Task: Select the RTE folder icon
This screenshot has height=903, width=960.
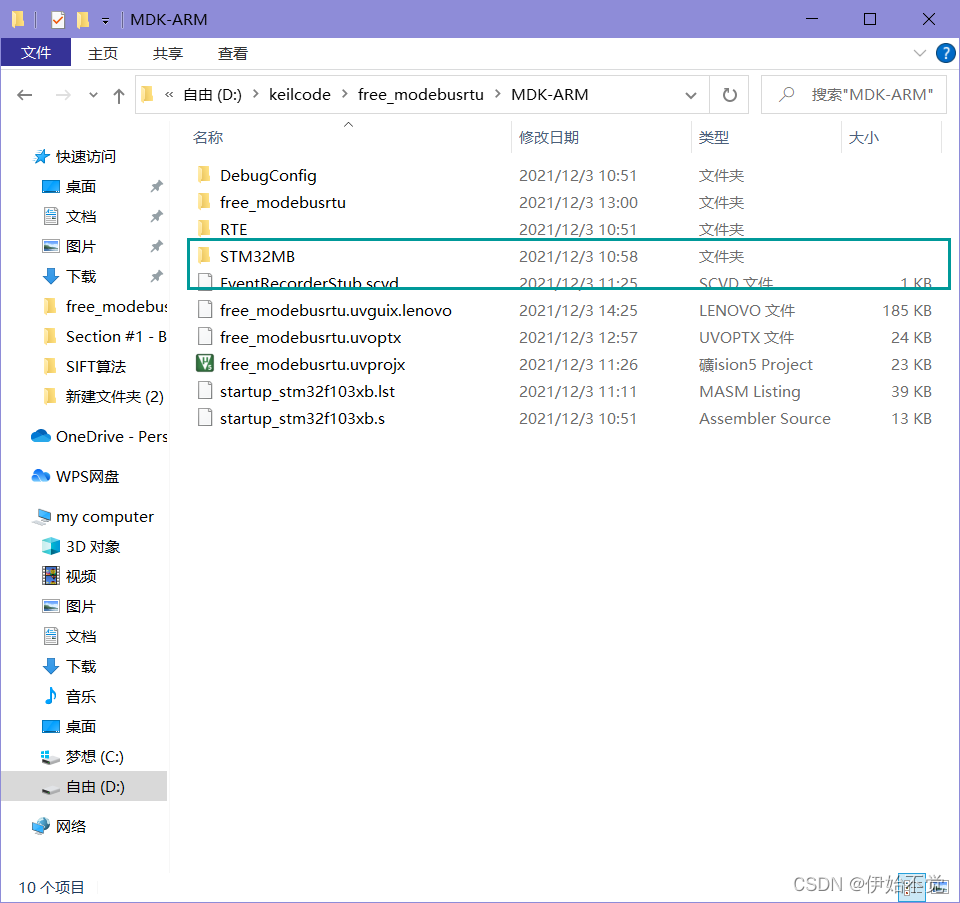Action: pyautogui.click(x=204, y=229)
